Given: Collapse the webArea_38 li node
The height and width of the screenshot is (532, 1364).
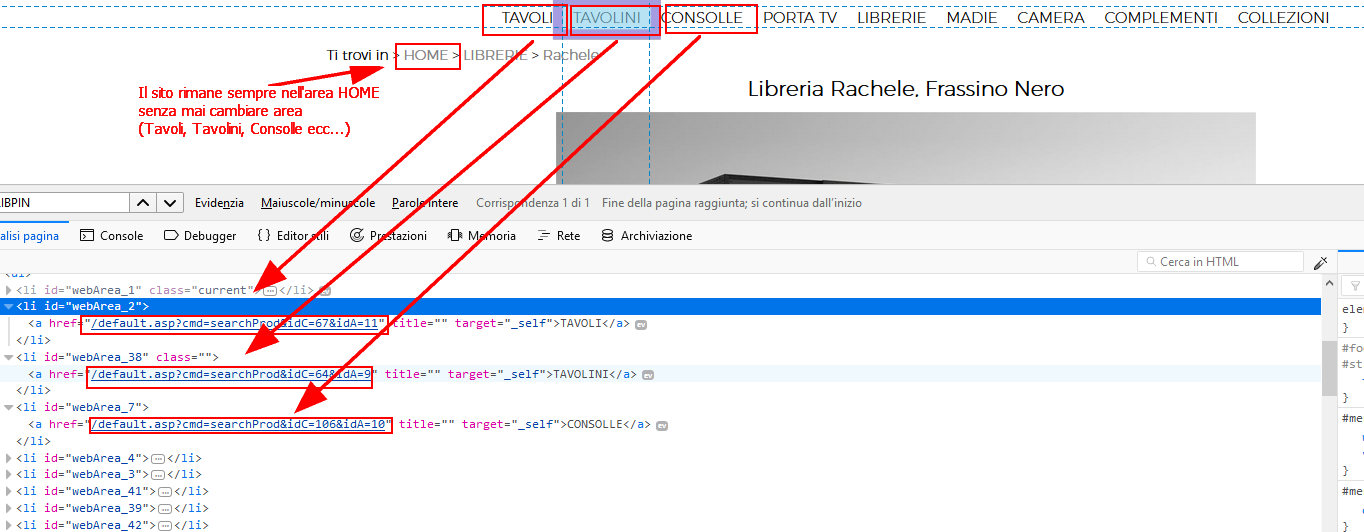Looking at the screenshot, I should (9, 357).
